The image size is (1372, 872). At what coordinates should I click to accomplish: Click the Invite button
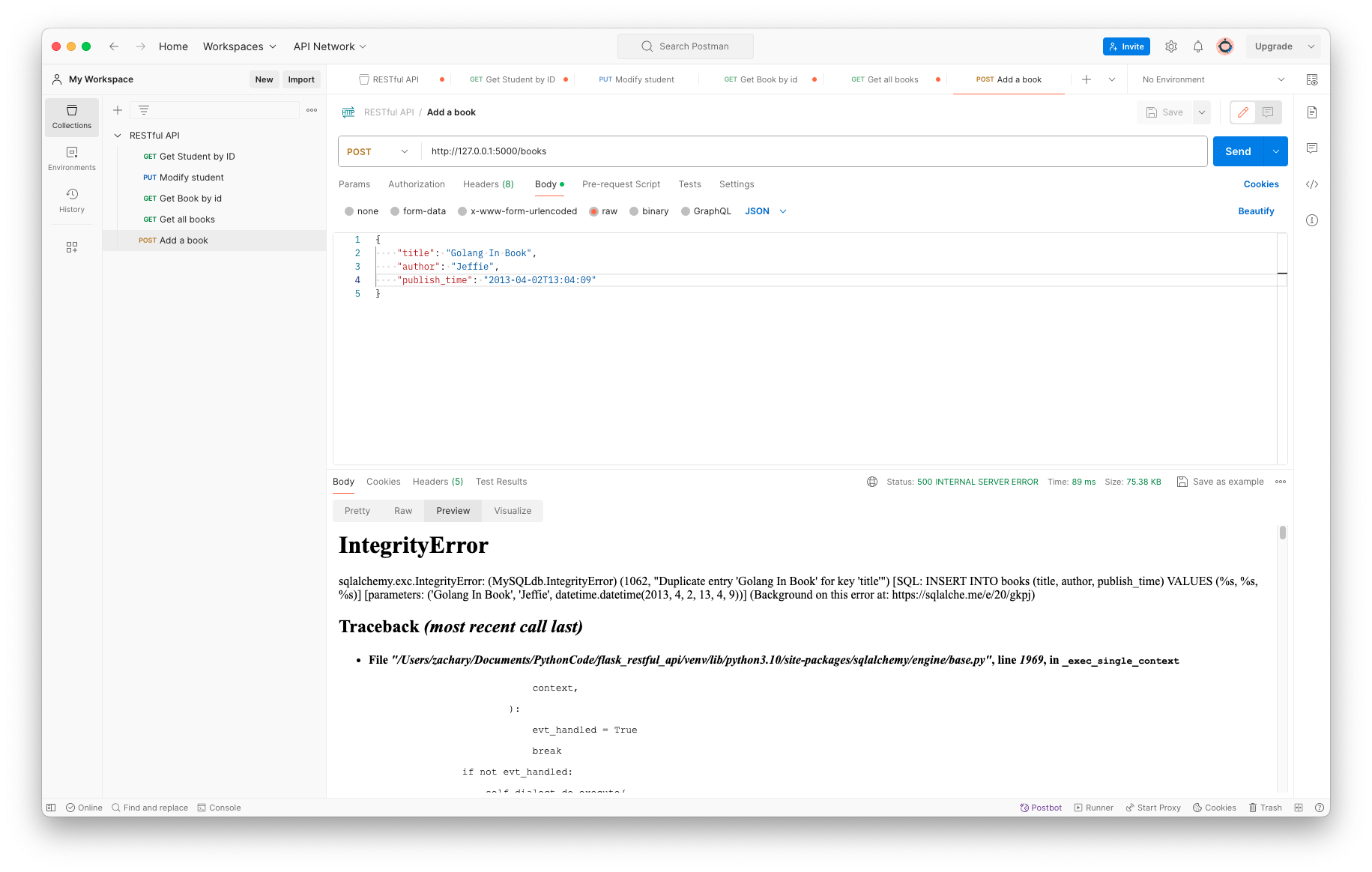point(1126,46)
